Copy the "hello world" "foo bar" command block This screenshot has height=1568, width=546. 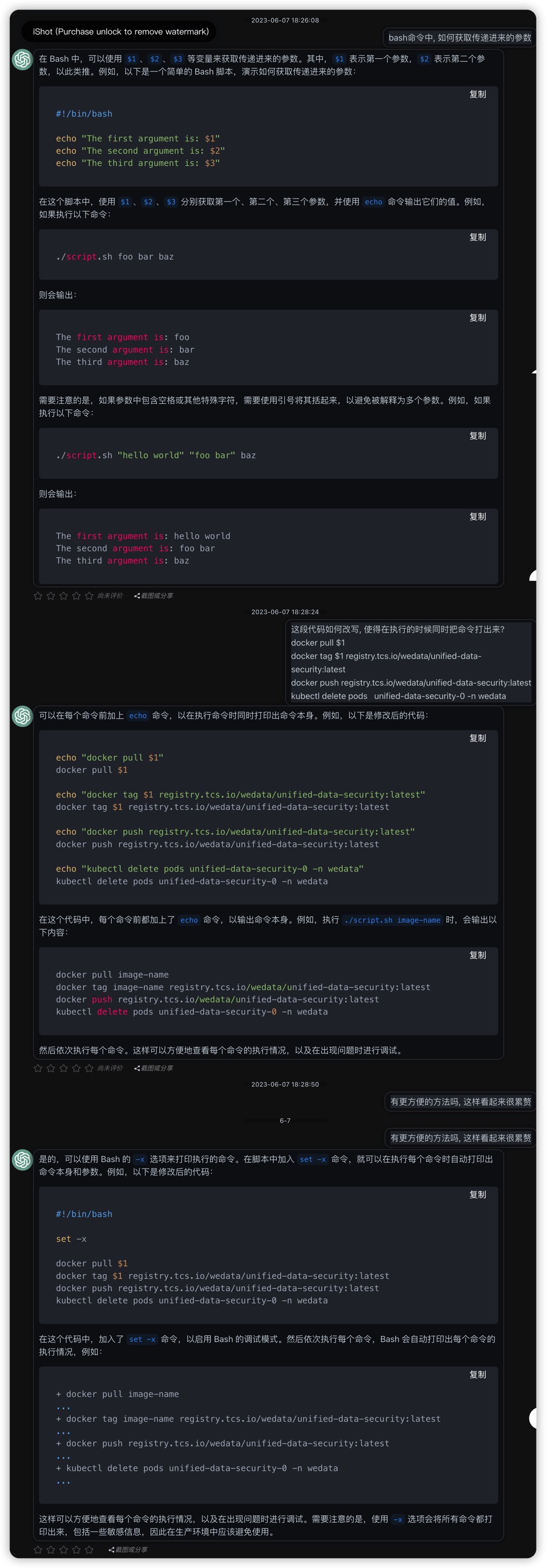(477, 436)
